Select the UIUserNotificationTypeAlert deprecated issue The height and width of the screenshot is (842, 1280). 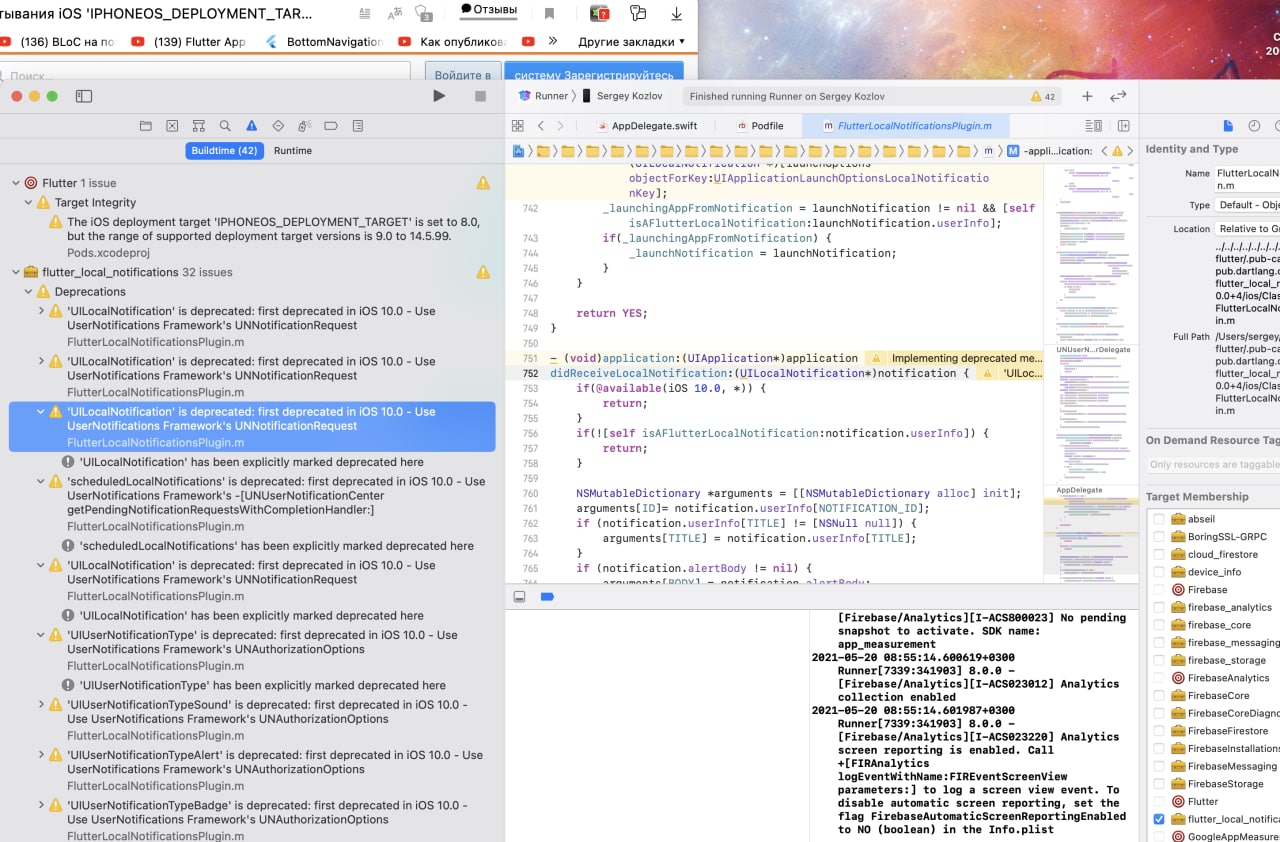(252, 769)
